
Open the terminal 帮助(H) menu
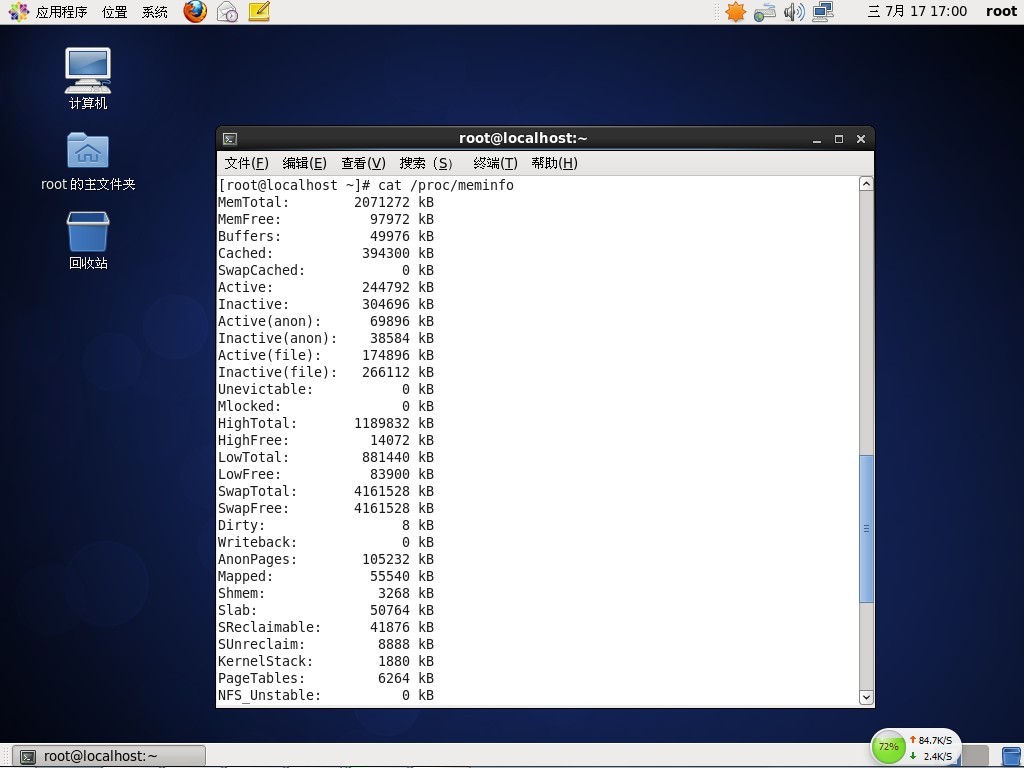point(554,163)
